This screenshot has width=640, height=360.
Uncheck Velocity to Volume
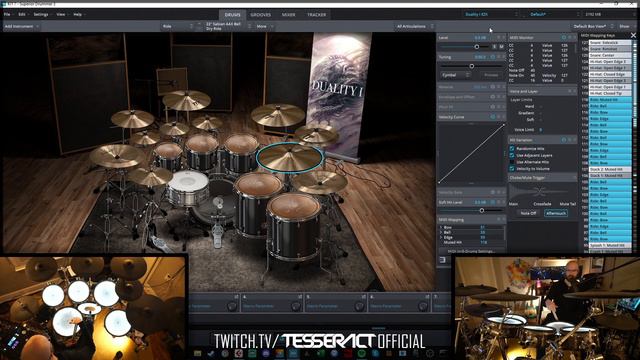512,169
